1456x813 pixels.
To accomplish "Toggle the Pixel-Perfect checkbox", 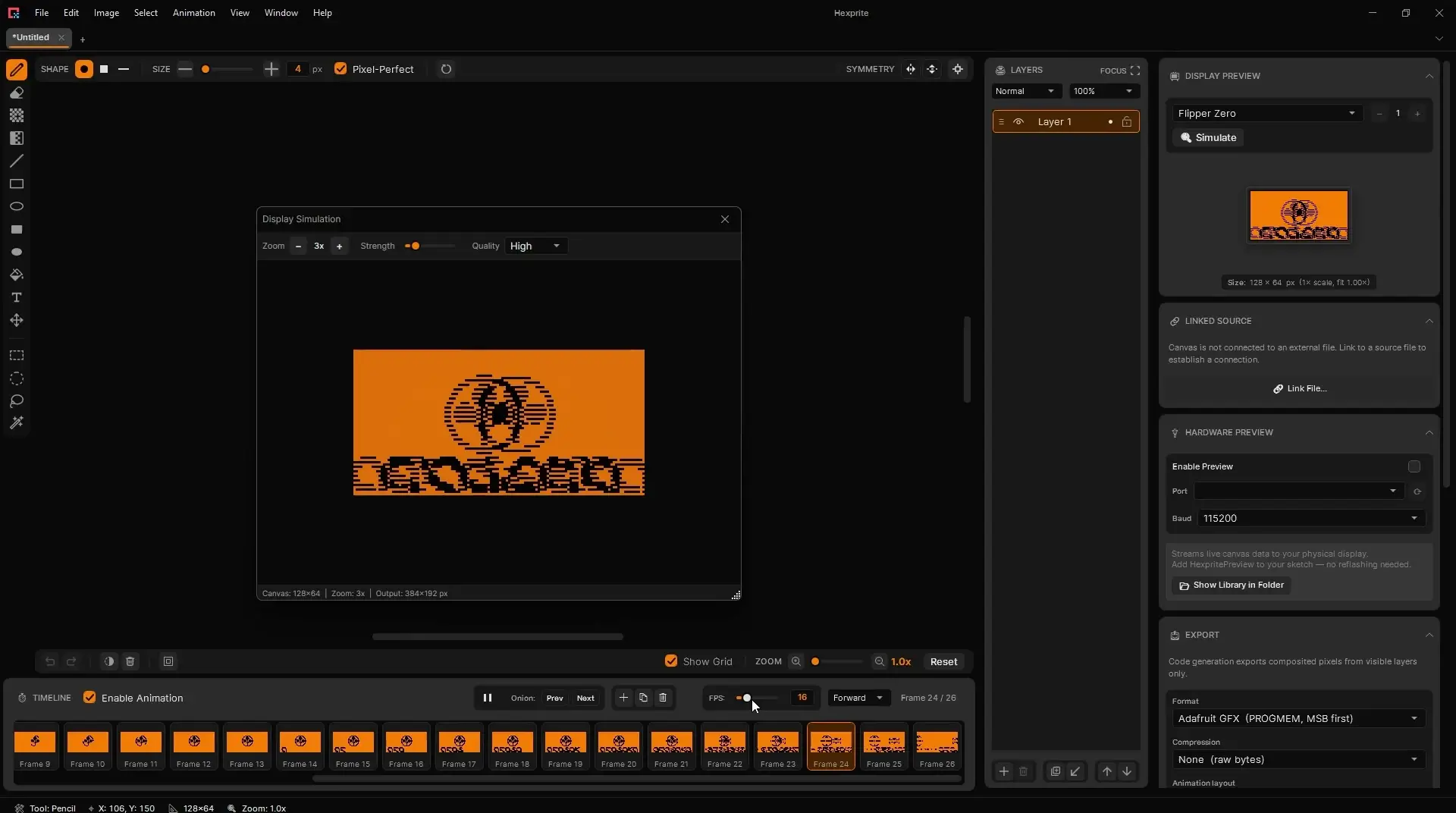I will pos(340,69).
